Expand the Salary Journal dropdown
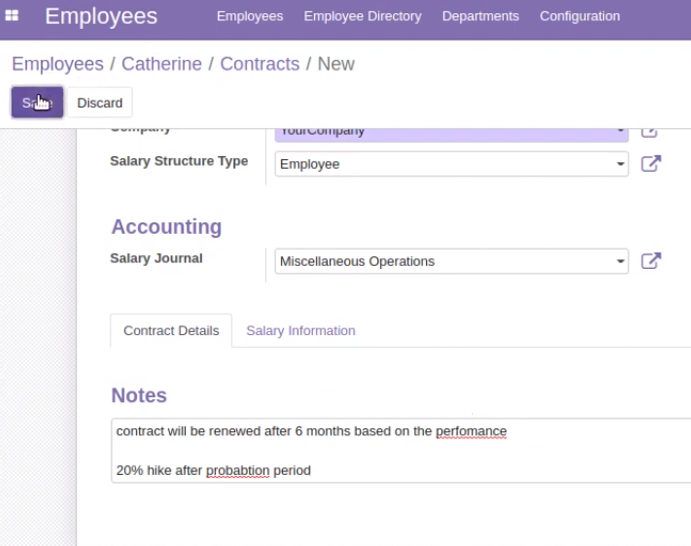Screen dimensions: 691x546 point(620,261)
